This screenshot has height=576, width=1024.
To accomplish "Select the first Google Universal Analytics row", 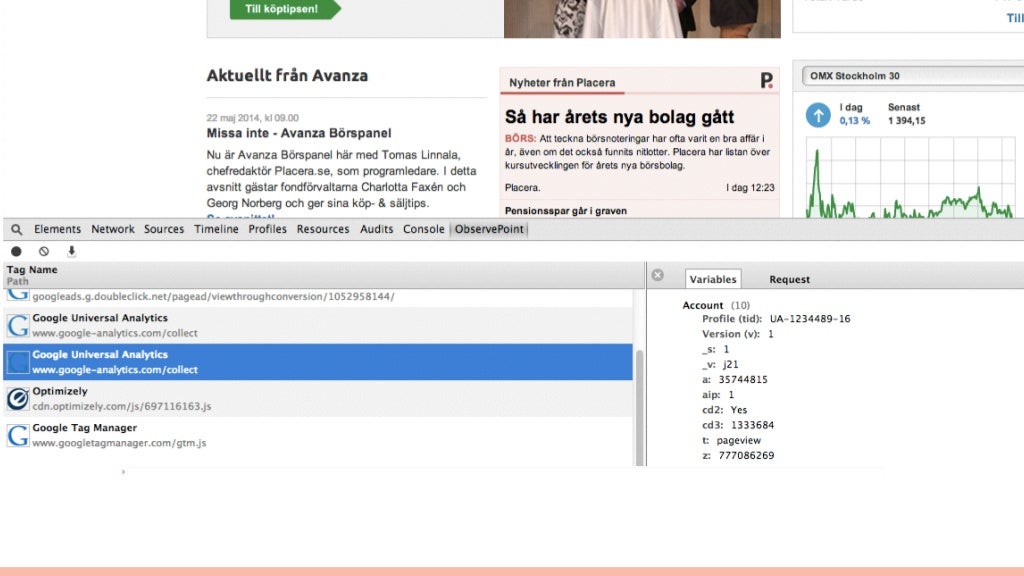I will 318,325.
